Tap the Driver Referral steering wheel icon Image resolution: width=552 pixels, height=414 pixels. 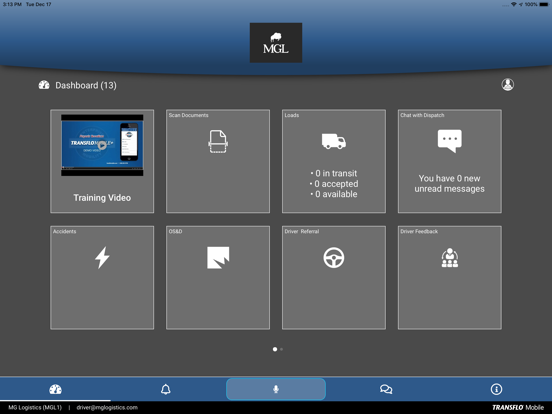tap(334, 258)
